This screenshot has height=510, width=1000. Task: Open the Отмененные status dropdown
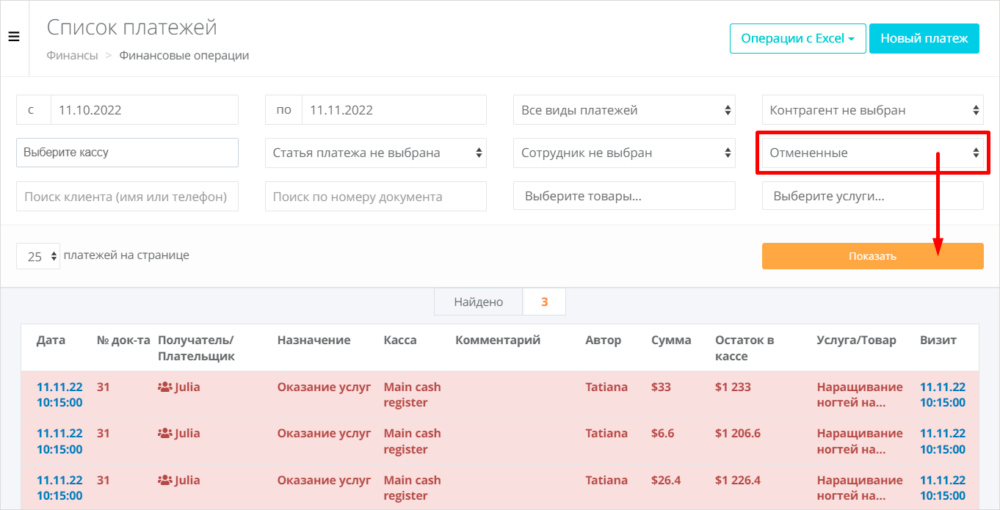pos(872,153)
